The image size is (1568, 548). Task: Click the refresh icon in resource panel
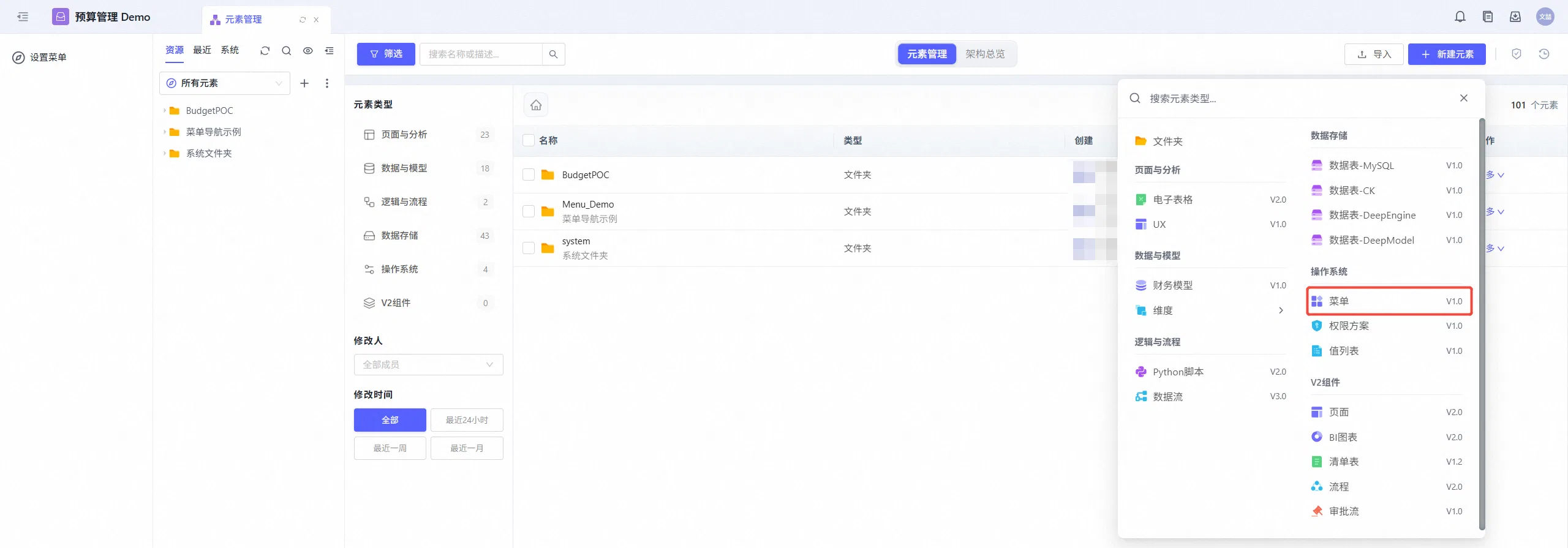(x=265, y=51)
